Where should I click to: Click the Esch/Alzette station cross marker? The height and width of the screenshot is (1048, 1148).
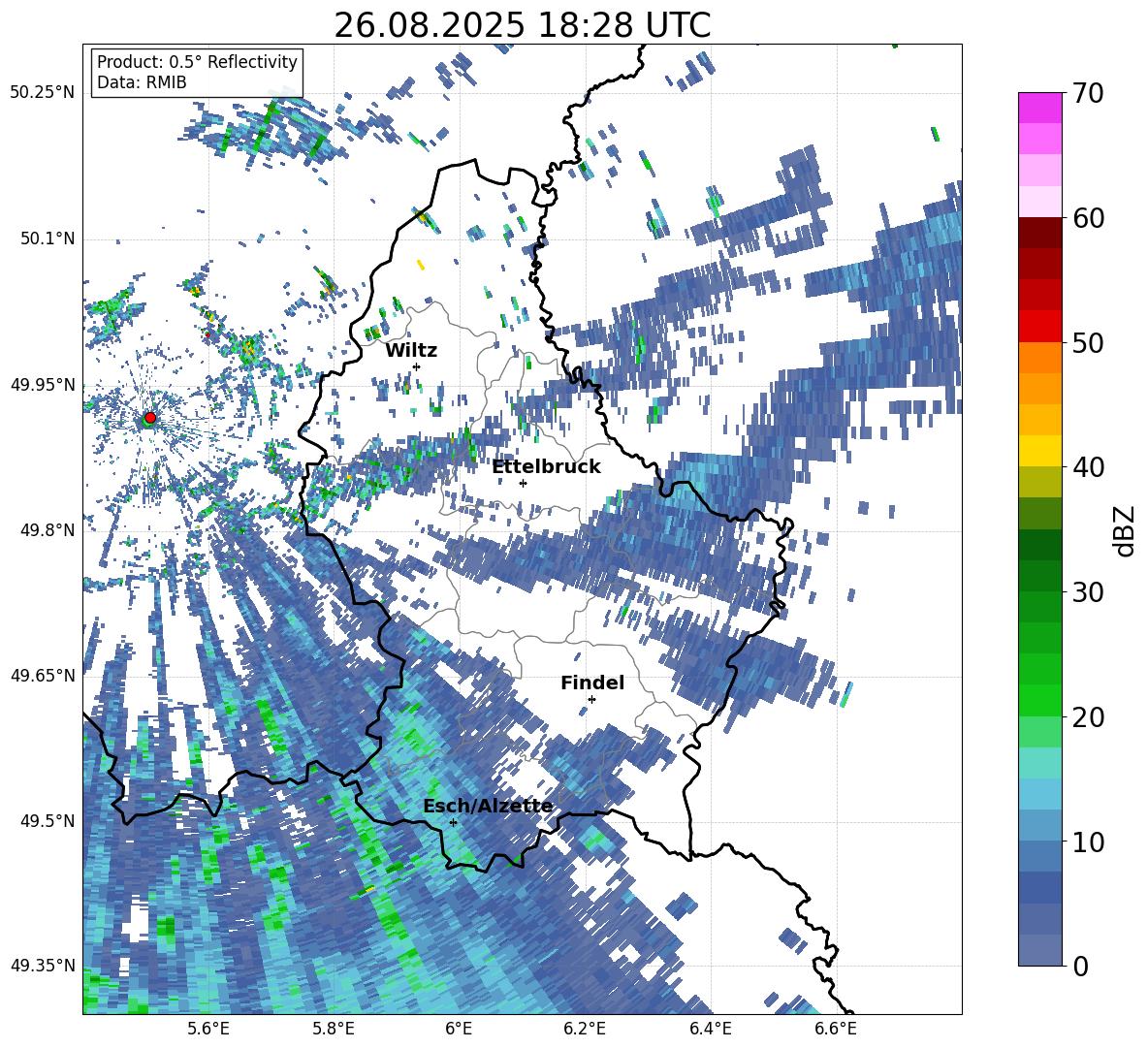453,822
